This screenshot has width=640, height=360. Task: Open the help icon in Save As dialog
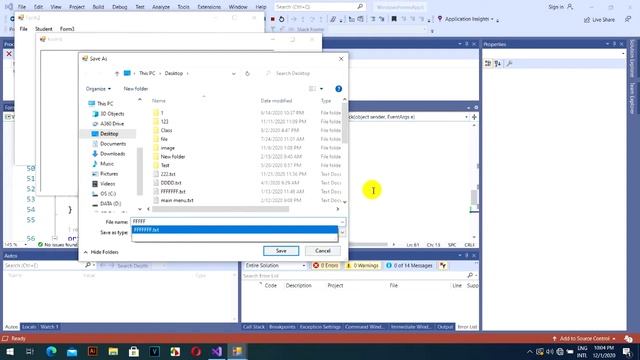coord(338,89)
